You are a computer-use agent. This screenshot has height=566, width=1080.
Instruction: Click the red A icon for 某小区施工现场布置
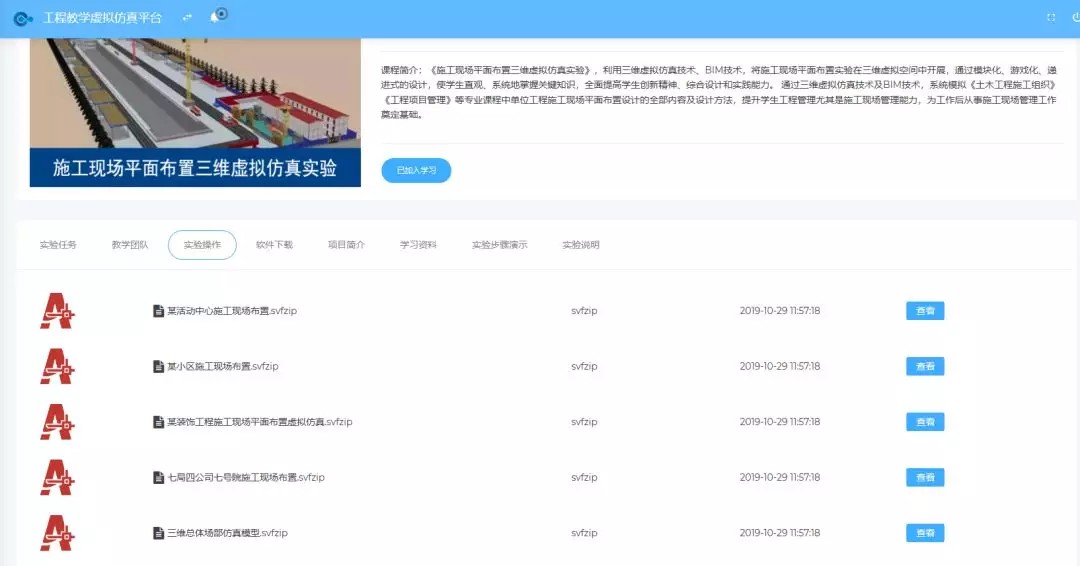click(x=57, y=366)
